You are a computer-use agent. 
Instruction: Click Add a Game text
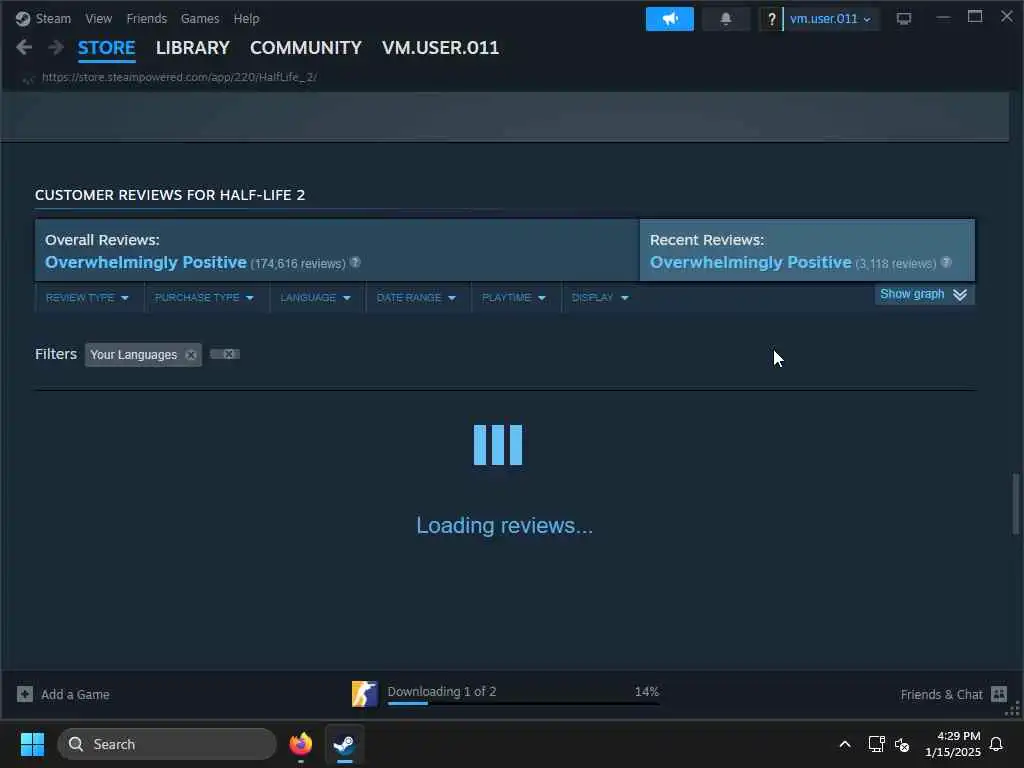point(75,694)
